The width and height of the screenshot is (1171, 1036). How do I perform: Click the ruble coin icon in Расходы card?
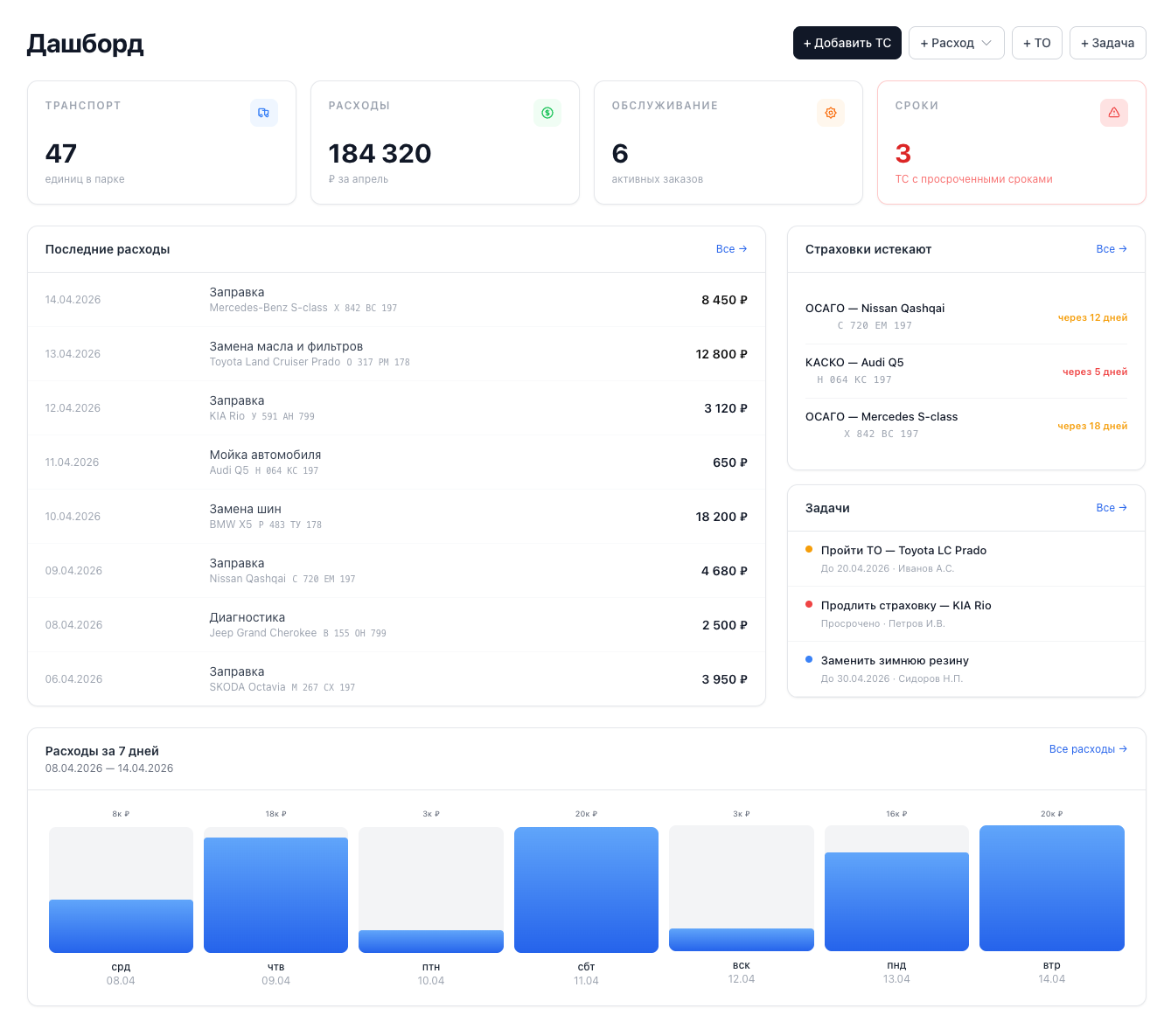coord(547,113)
